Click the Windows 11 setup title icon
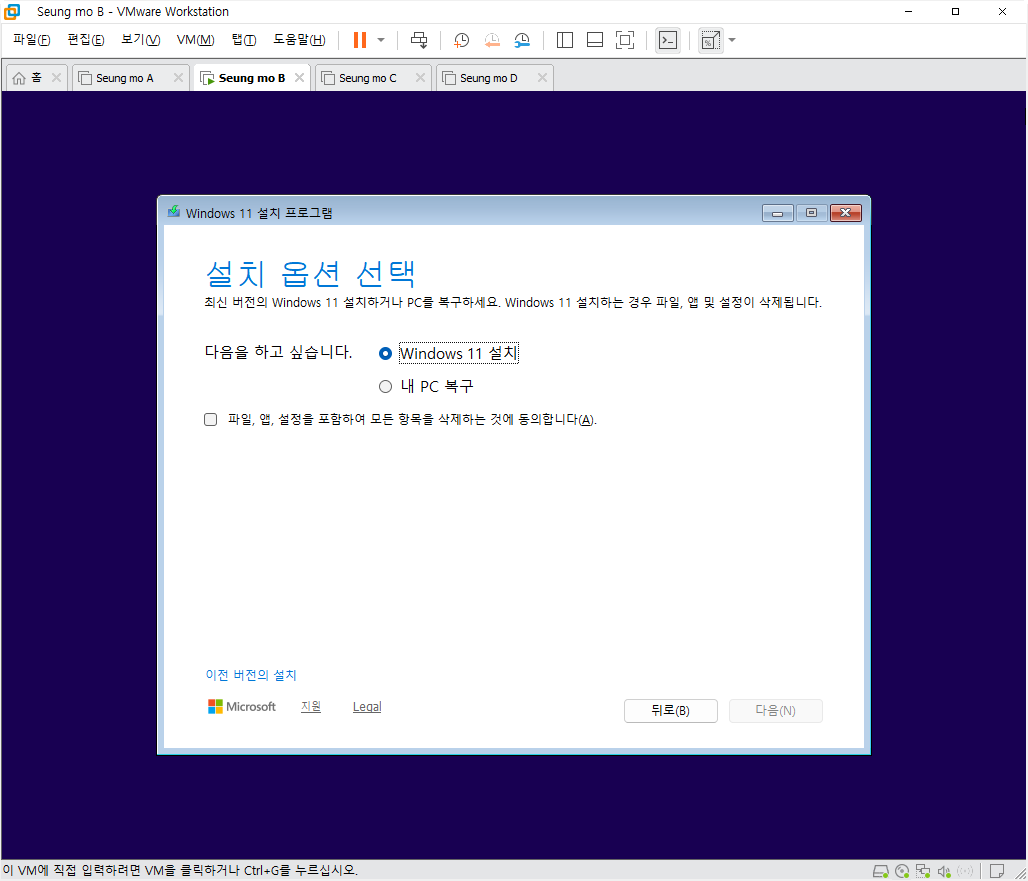 (174, 211)
